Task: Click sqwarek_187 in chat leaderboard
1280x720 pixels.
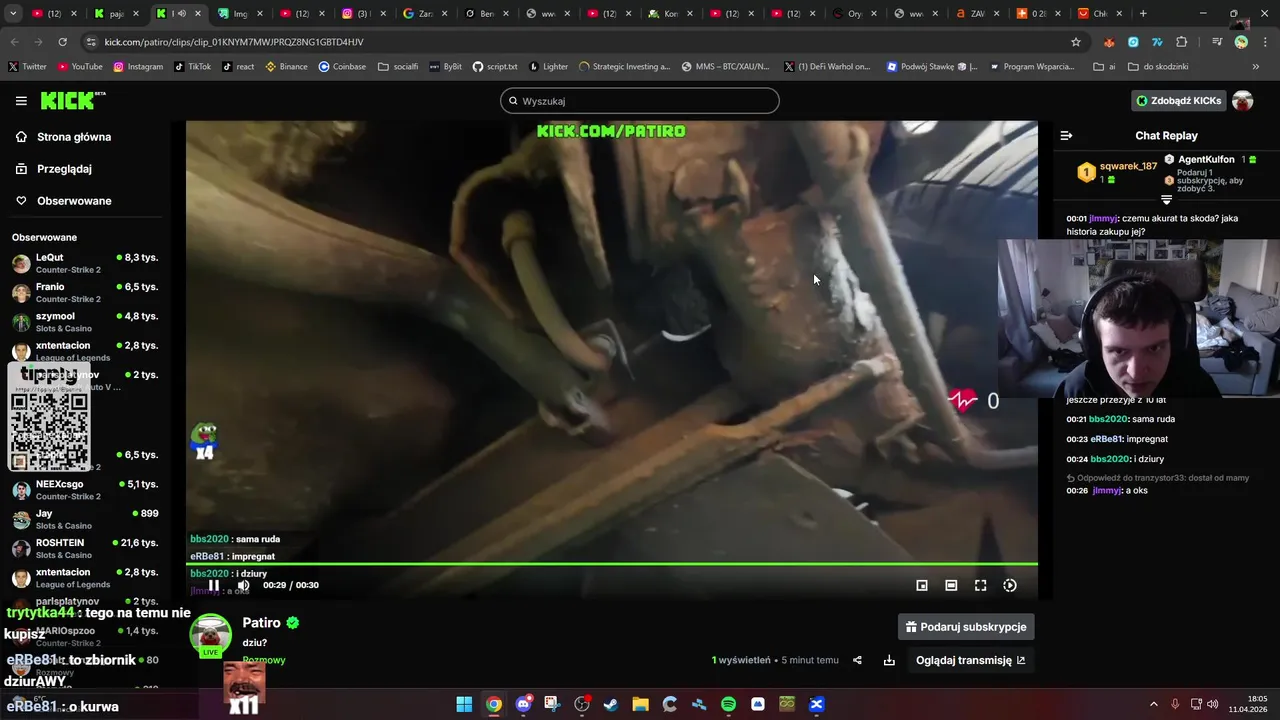Action: (1128, 166)
